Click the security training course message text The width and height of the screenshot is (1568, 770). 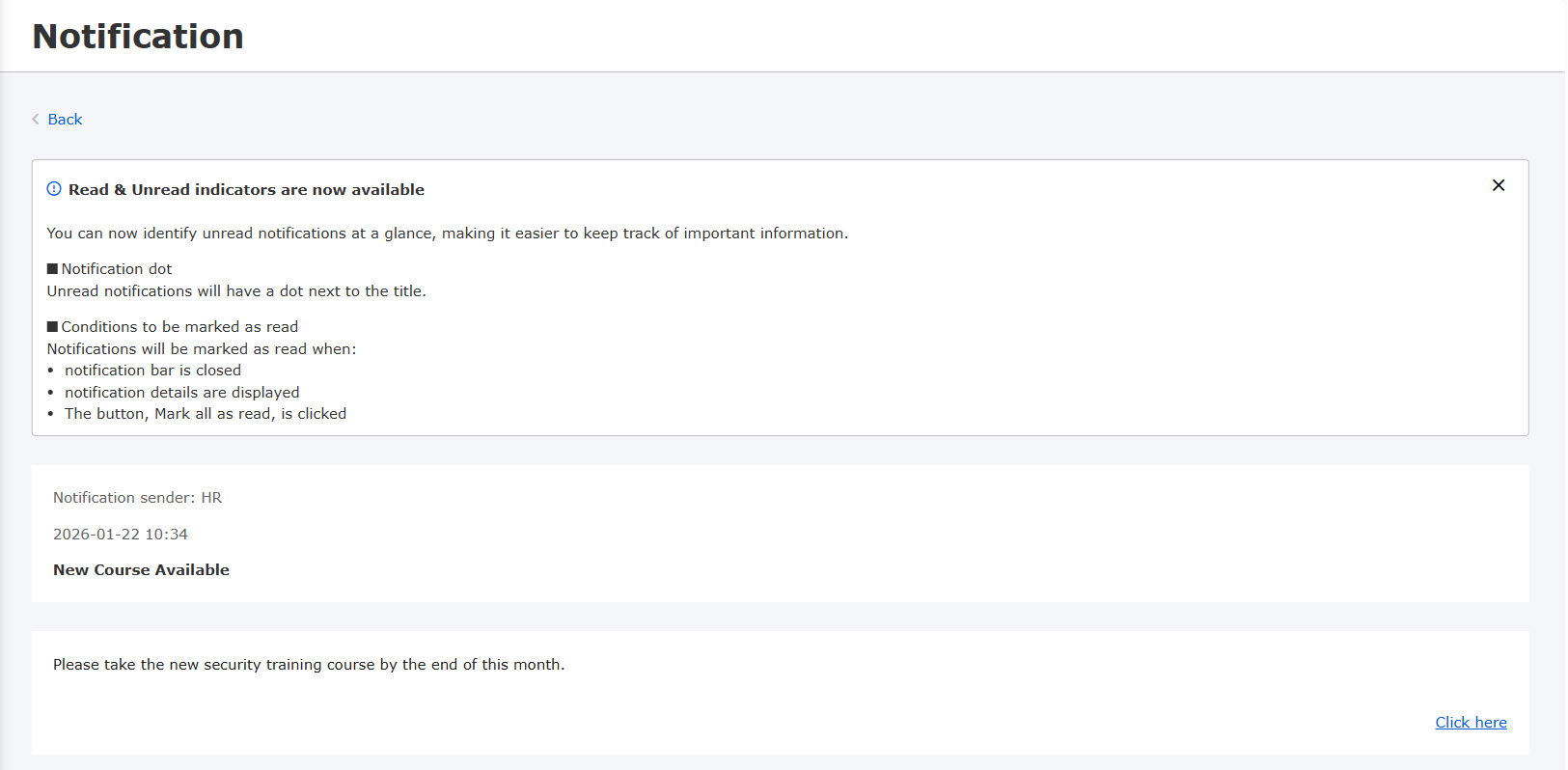tap(309, 665)
